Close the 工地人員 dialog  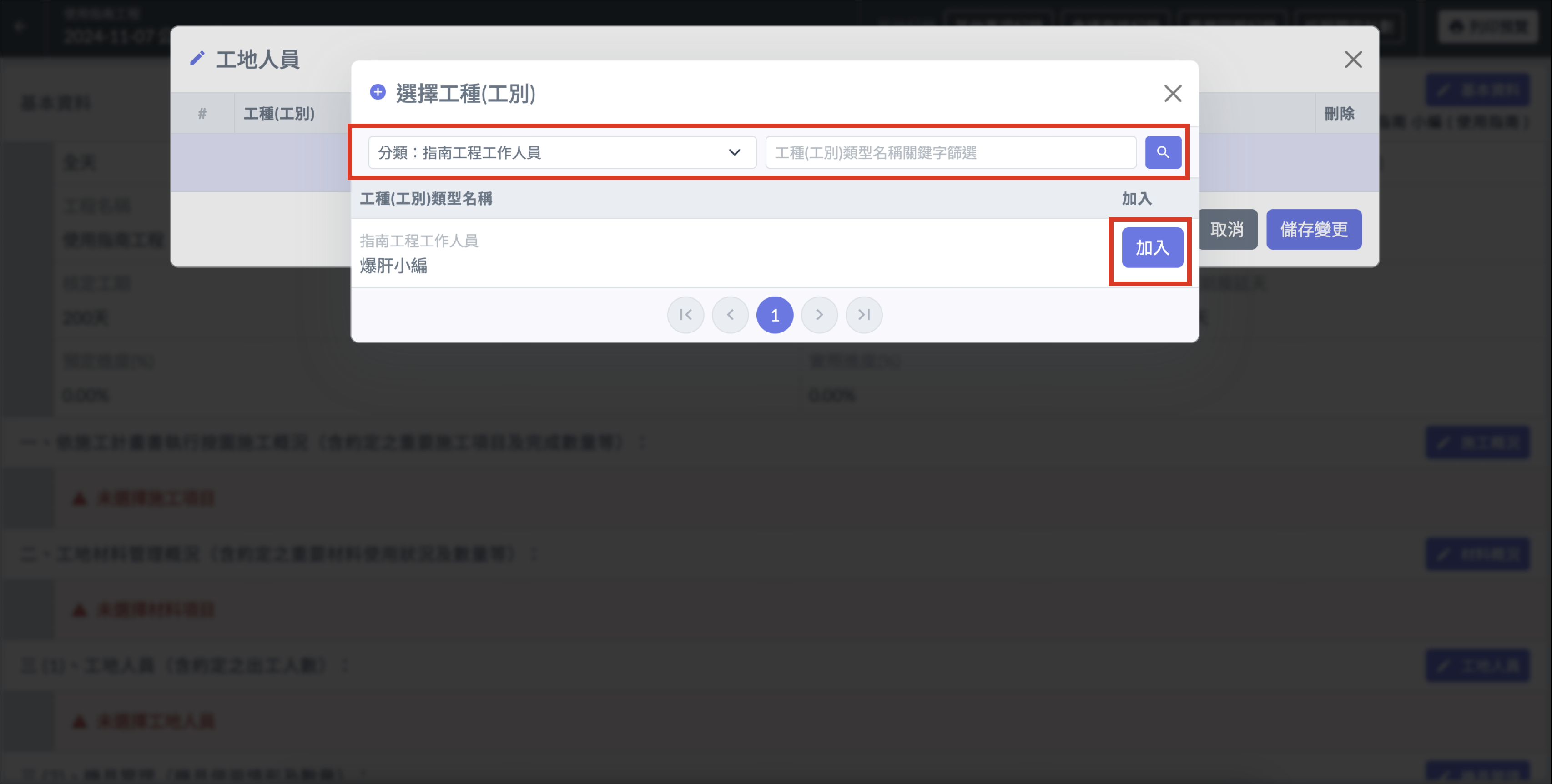coord(1353,60)
